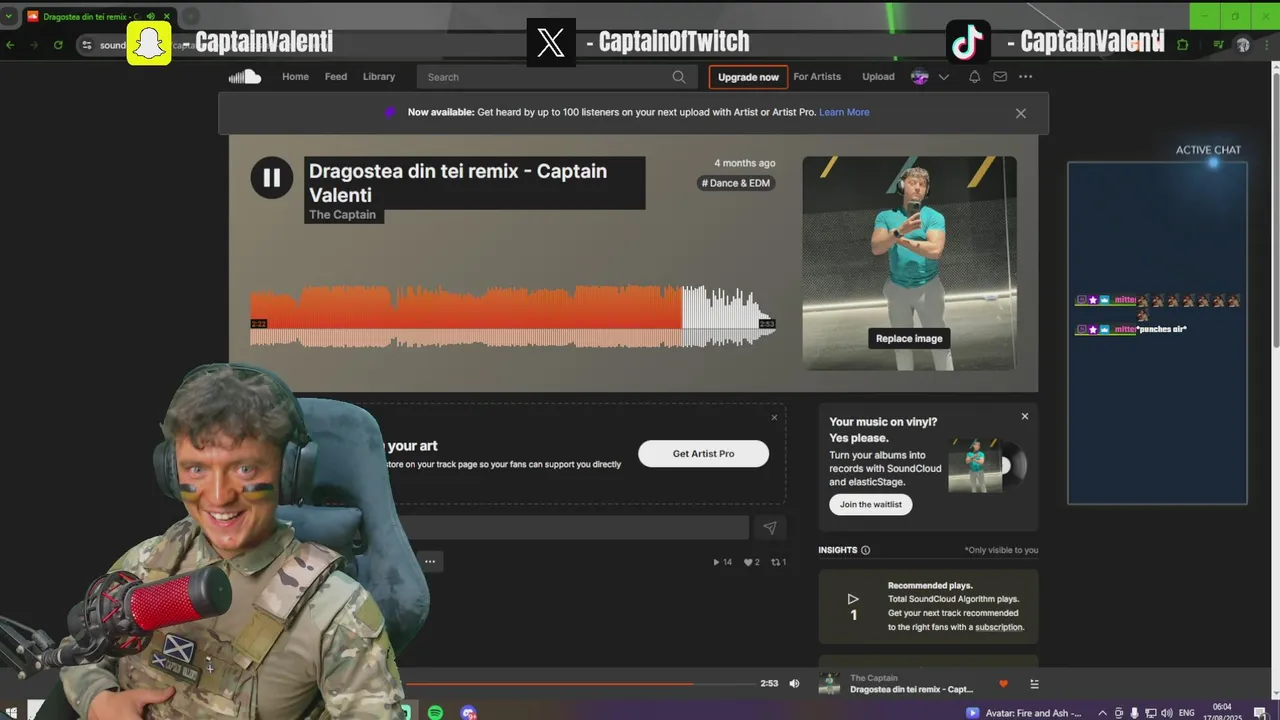
Task: Open the Upload page
Action: [878, 77]
